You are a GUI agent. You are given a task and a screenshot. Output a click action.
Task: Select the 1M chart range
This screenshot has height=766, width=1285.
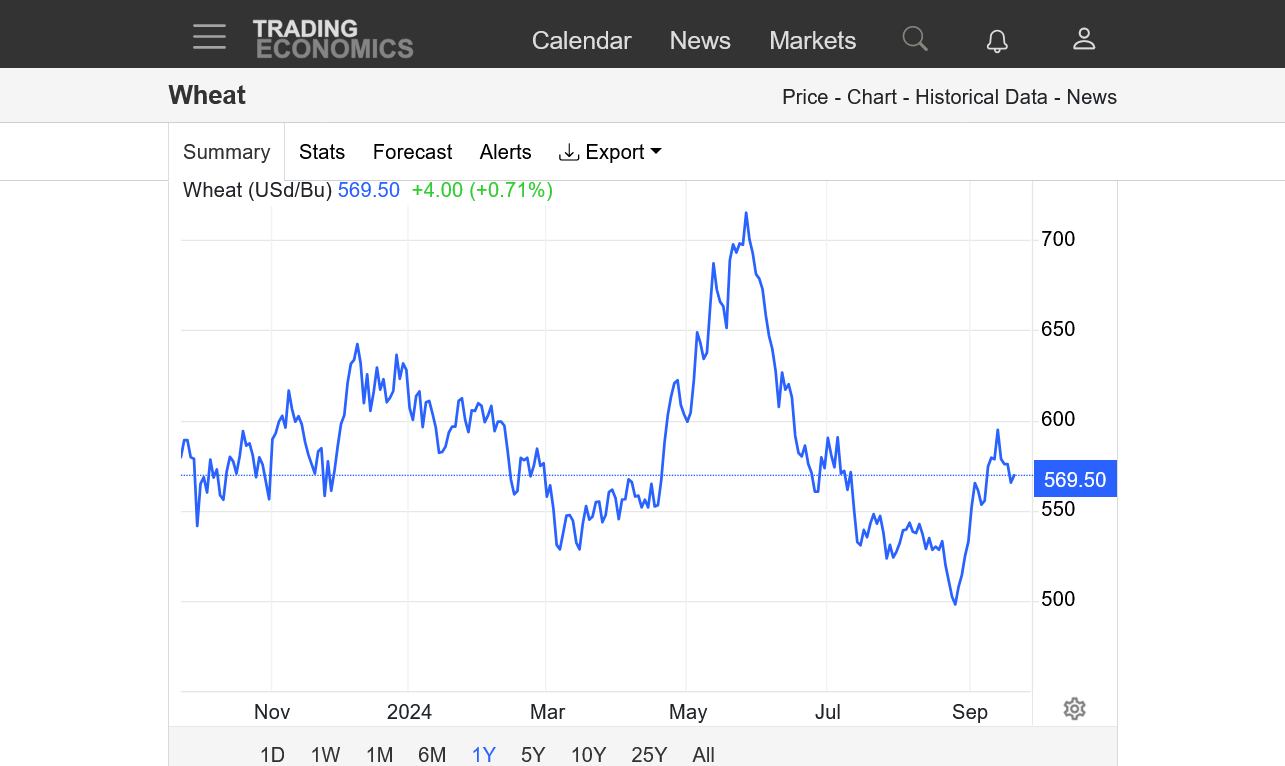pos(379,754)
